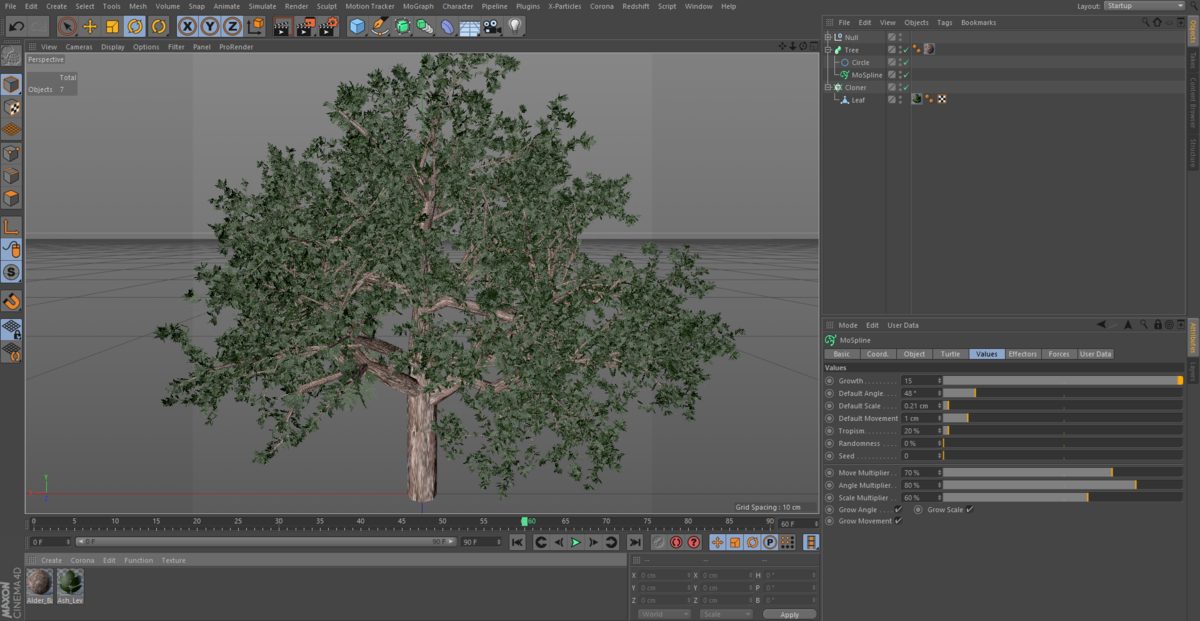Click the Undo arrow in the toolbar
Screen dimensions: 1200x621
[16, 26]
